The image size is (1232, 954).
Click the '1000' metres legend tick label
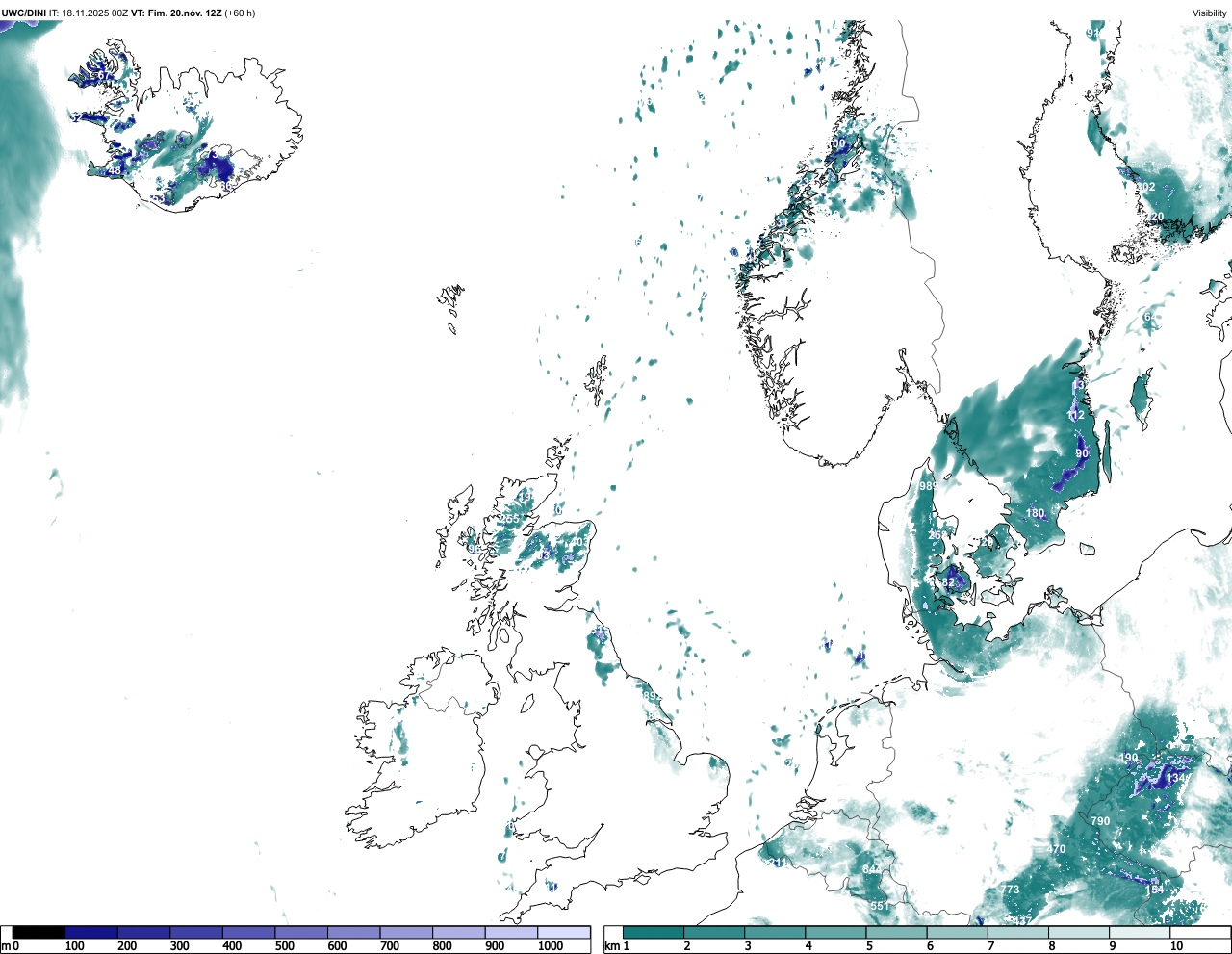[x=551, y=946]
